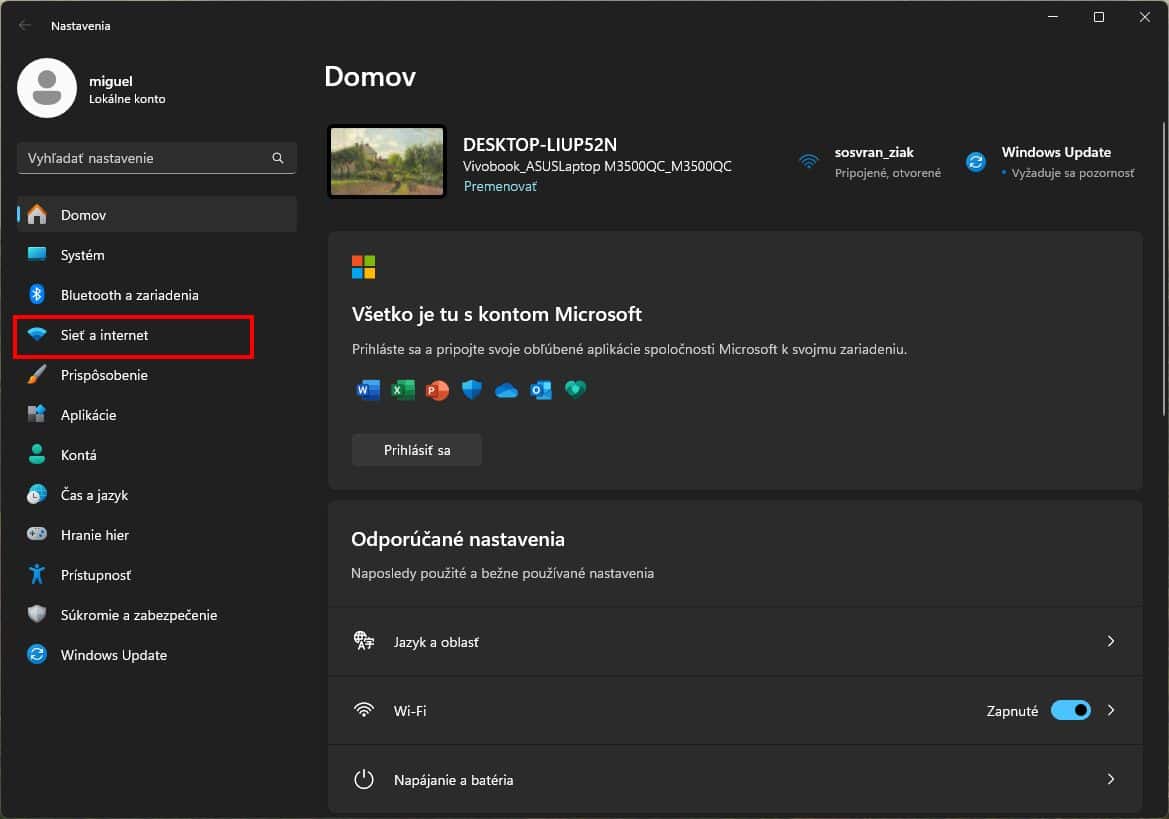
Task: Click the Pripojené, otvorené status text
Action: [x=887, y=174]
